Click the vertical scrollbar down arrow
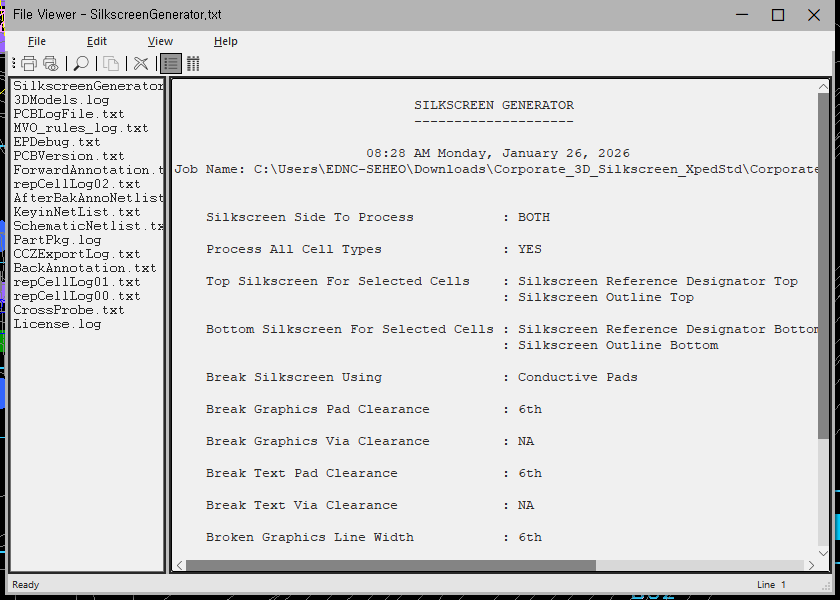The image size is (840, 600). (x=824, y=552)
